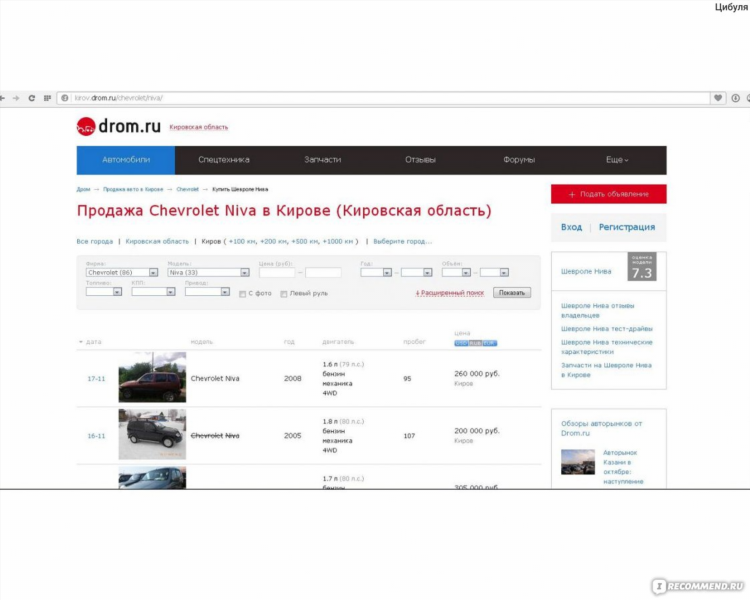Click the Вход link
Screen dimensions: 750x600
572,227
